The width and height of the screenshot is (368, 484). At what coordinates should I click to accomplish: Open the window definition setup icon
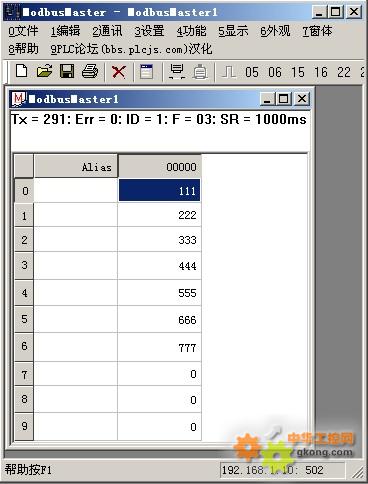click(146, 71)
